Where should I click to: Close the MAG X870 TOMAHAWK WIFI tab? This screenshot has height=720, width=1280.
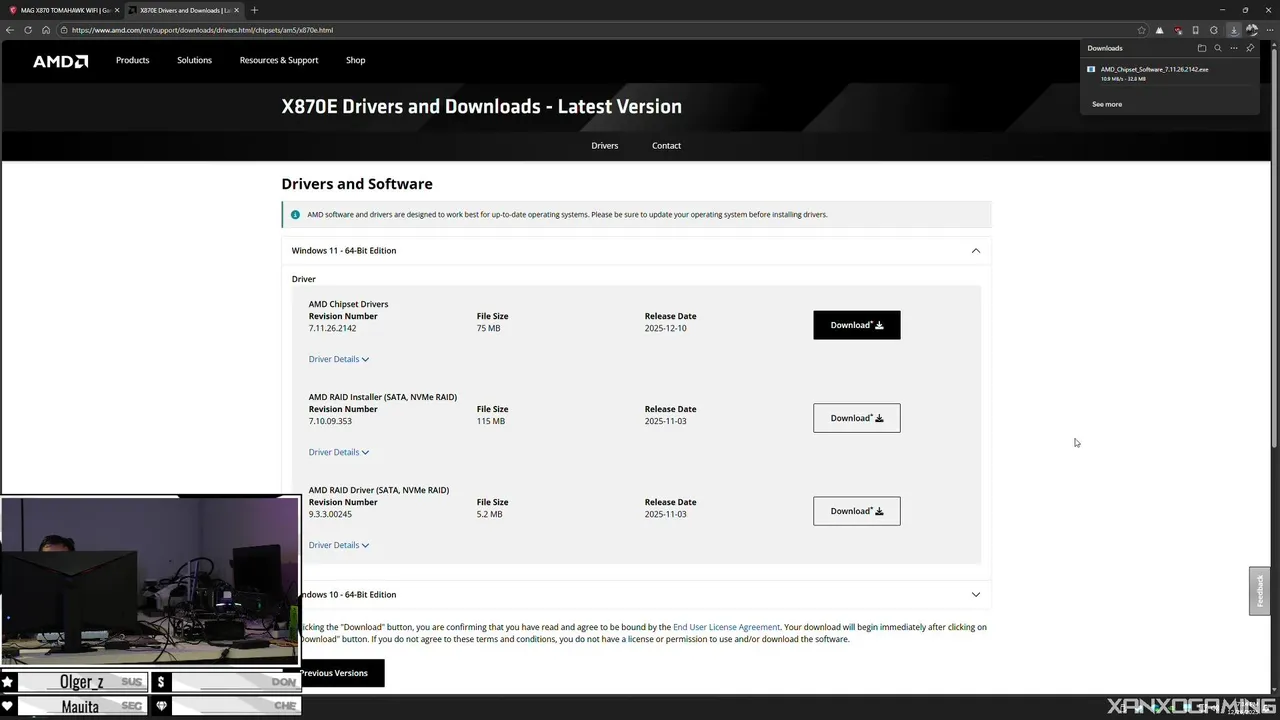pyautogui.click(x=119, y=10)
